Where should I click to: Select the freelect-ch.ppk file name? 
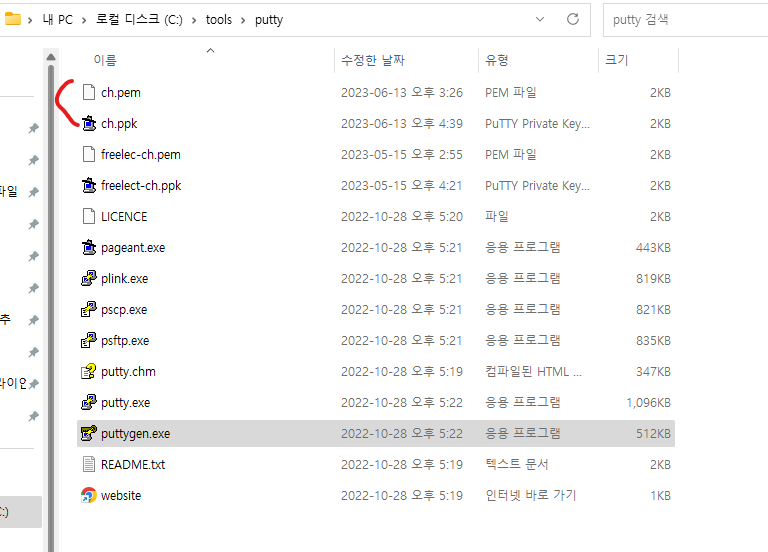click(141, 186)
